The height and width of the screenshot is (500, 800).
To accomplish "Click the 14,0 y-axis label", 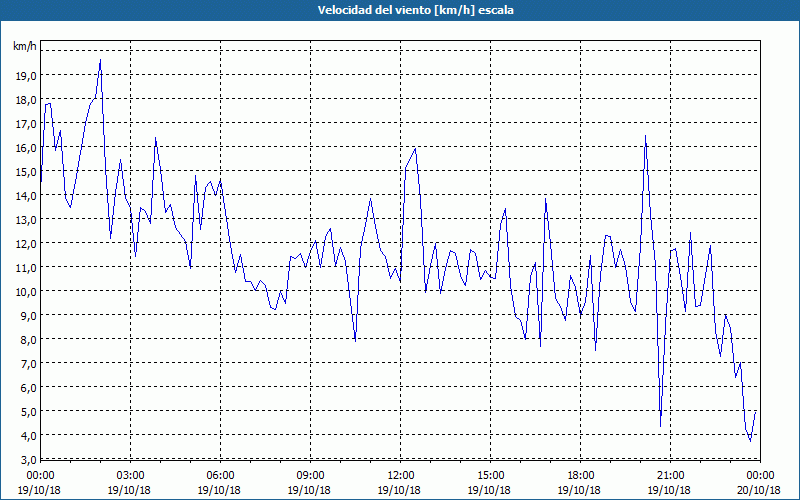I will click(x=27, y=195).
